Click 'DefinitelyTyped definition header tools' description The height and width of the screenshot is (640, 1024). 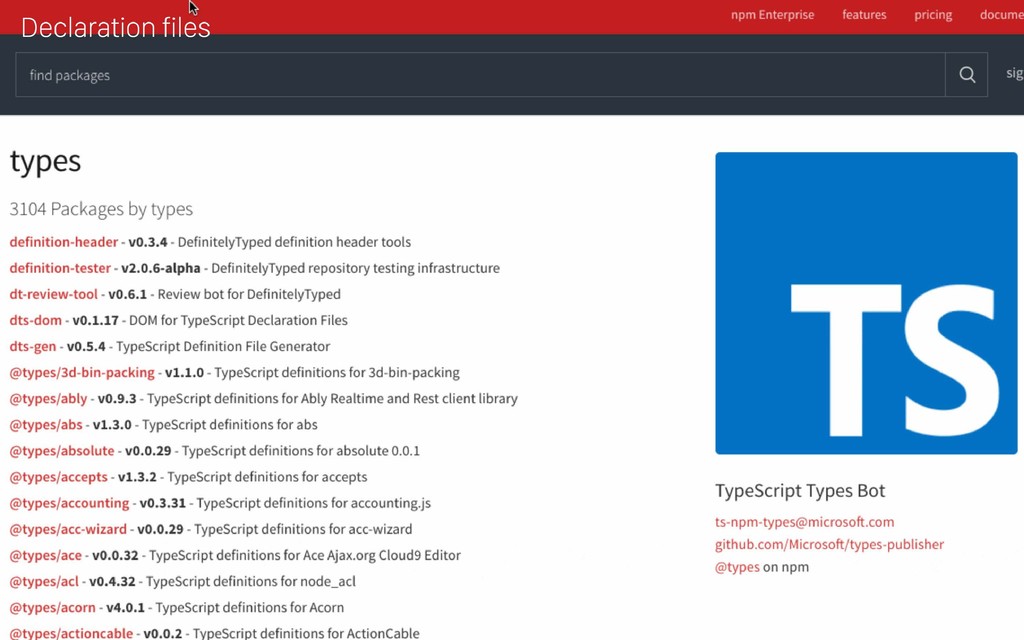point(294,242)
